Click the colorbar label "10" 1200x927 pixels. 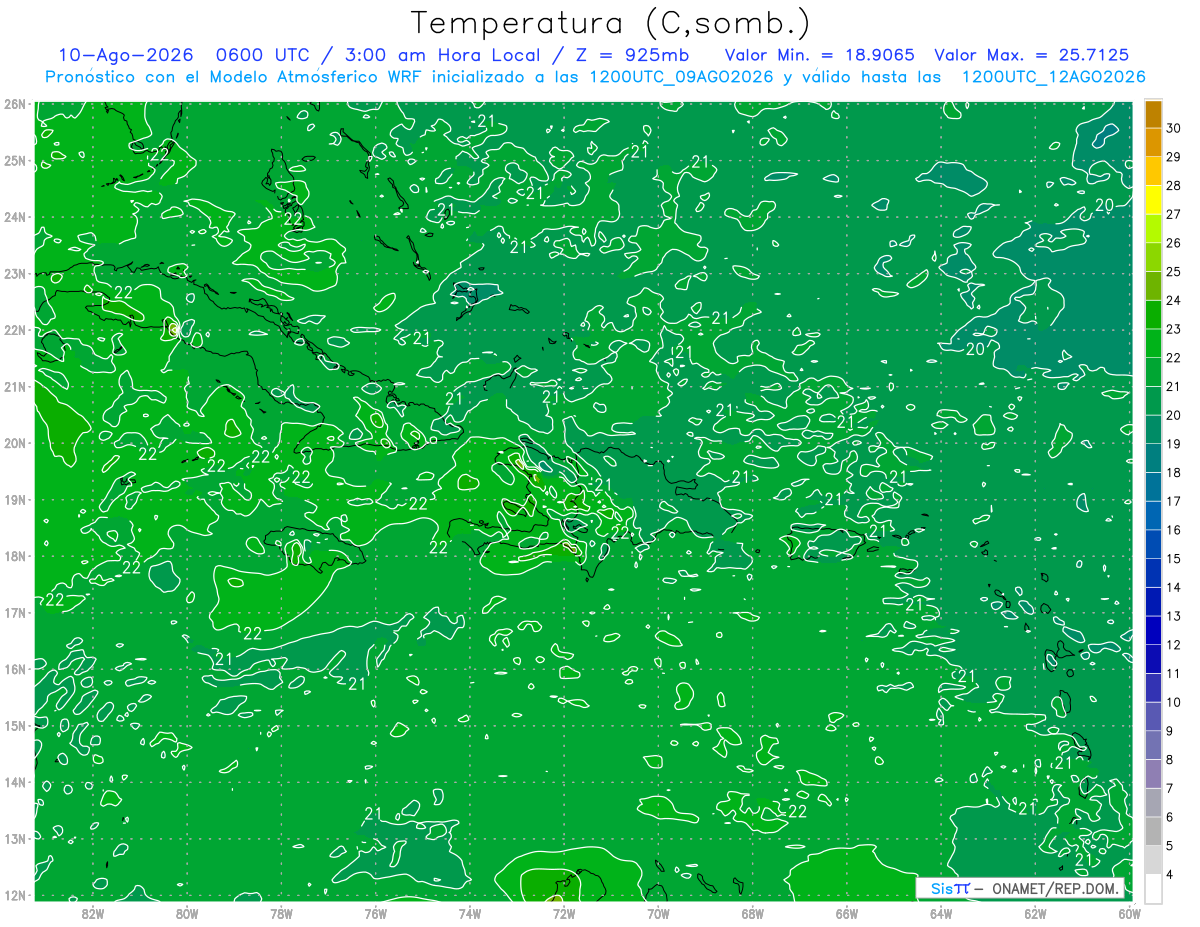[1173, 702]
